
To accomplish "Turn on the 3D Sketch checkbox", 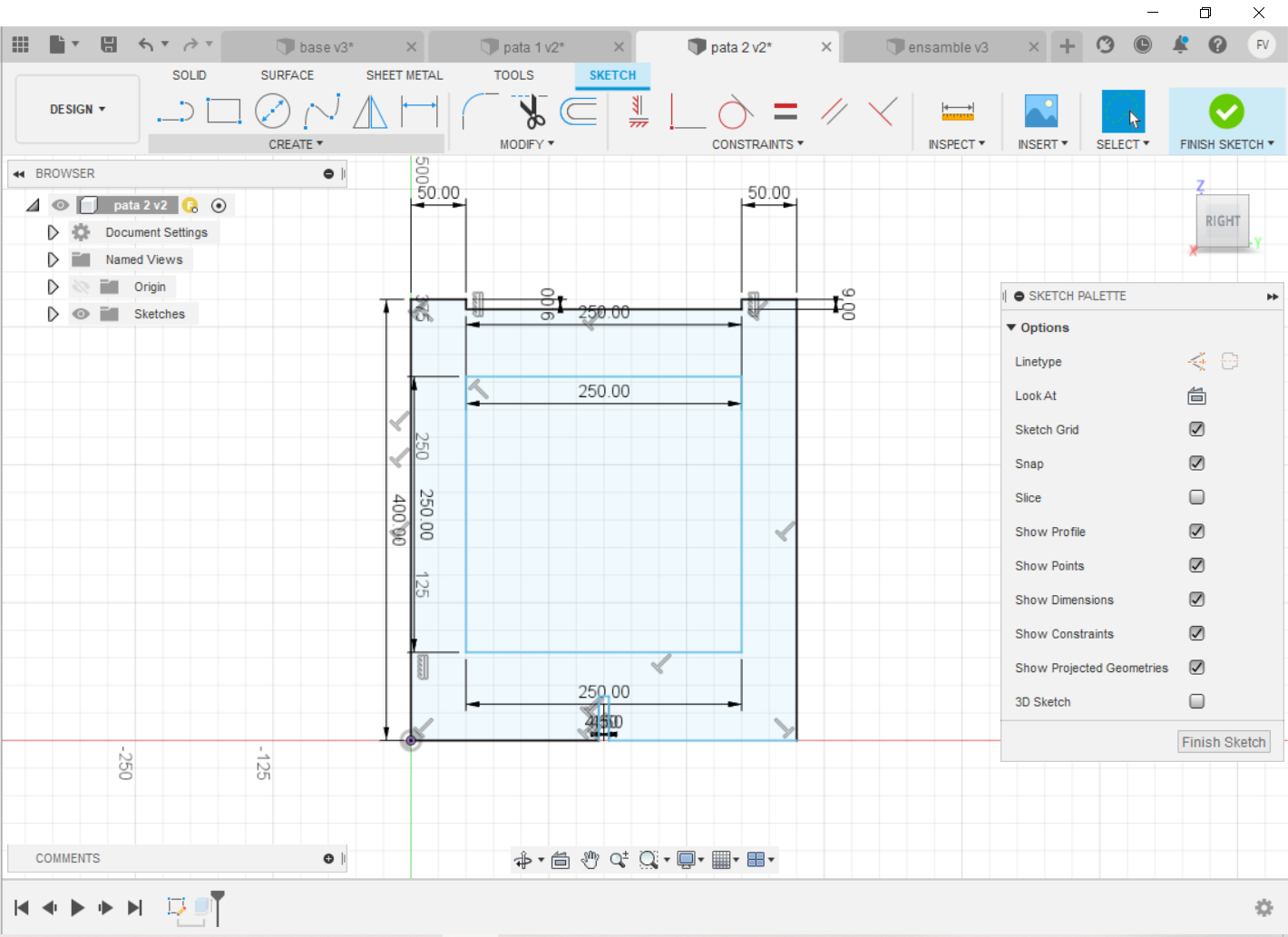I will pos(1196,701).
